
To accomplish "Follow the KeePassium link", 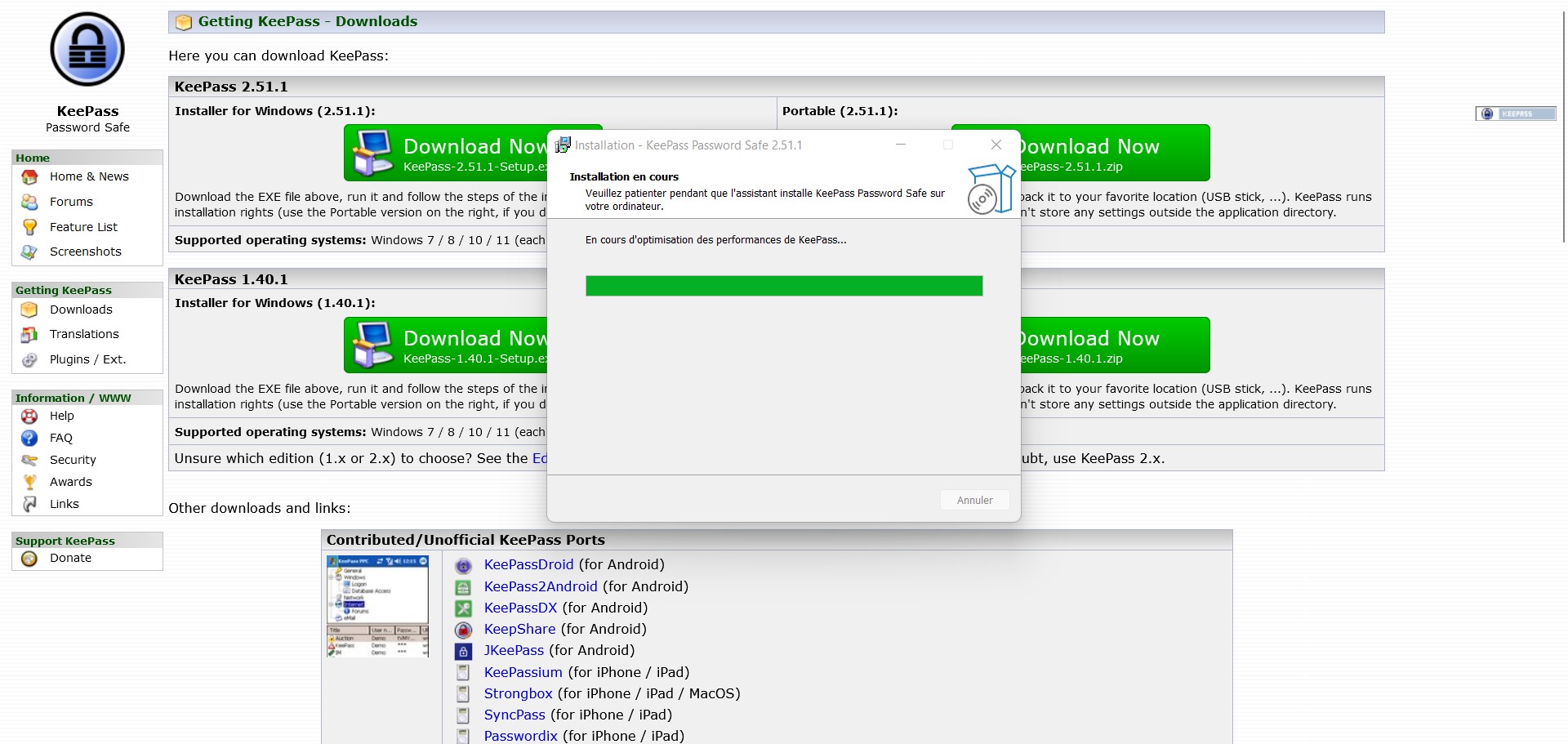I will point(523,672).
